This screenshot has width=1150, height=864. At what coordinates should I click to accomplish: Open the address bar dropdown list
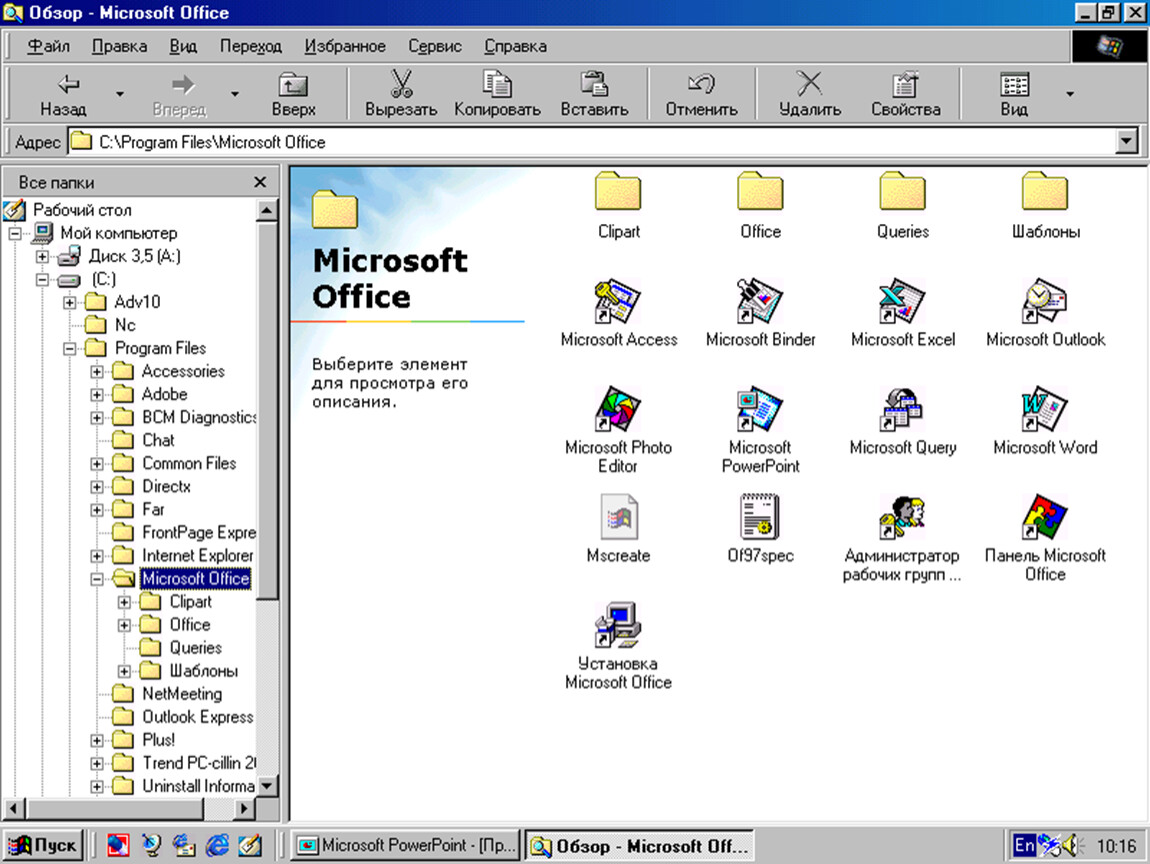pyautogui.click(x=1126, y=141)
